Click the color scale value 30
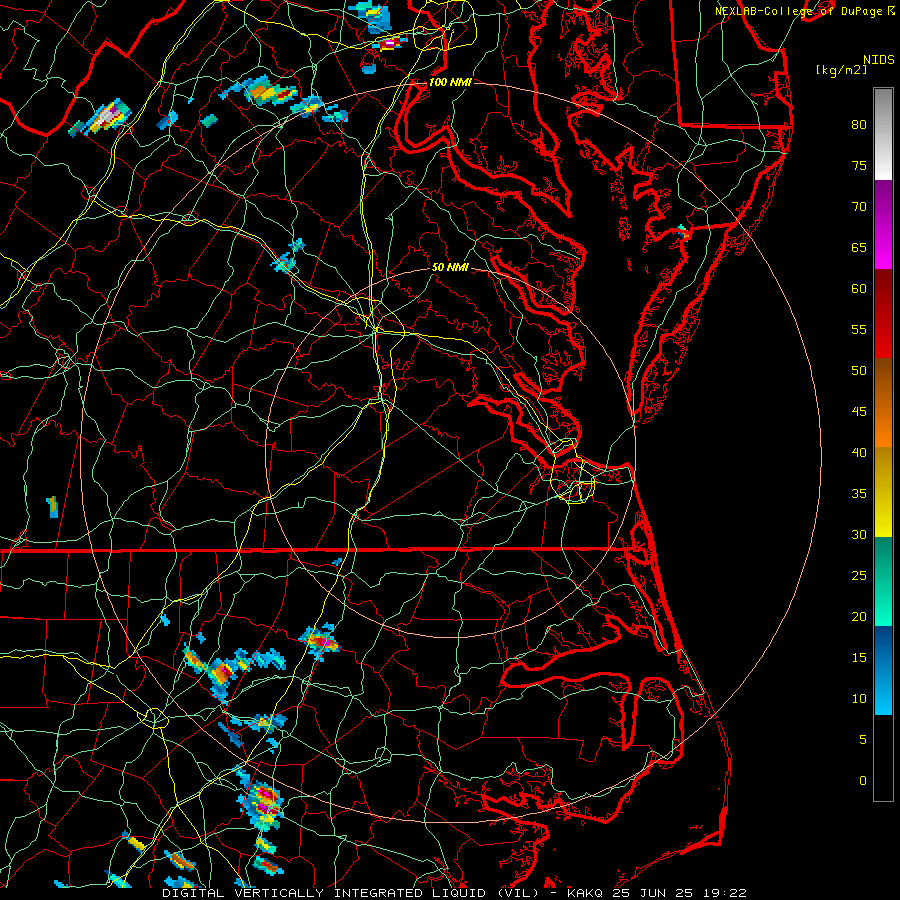 [859, 535]
